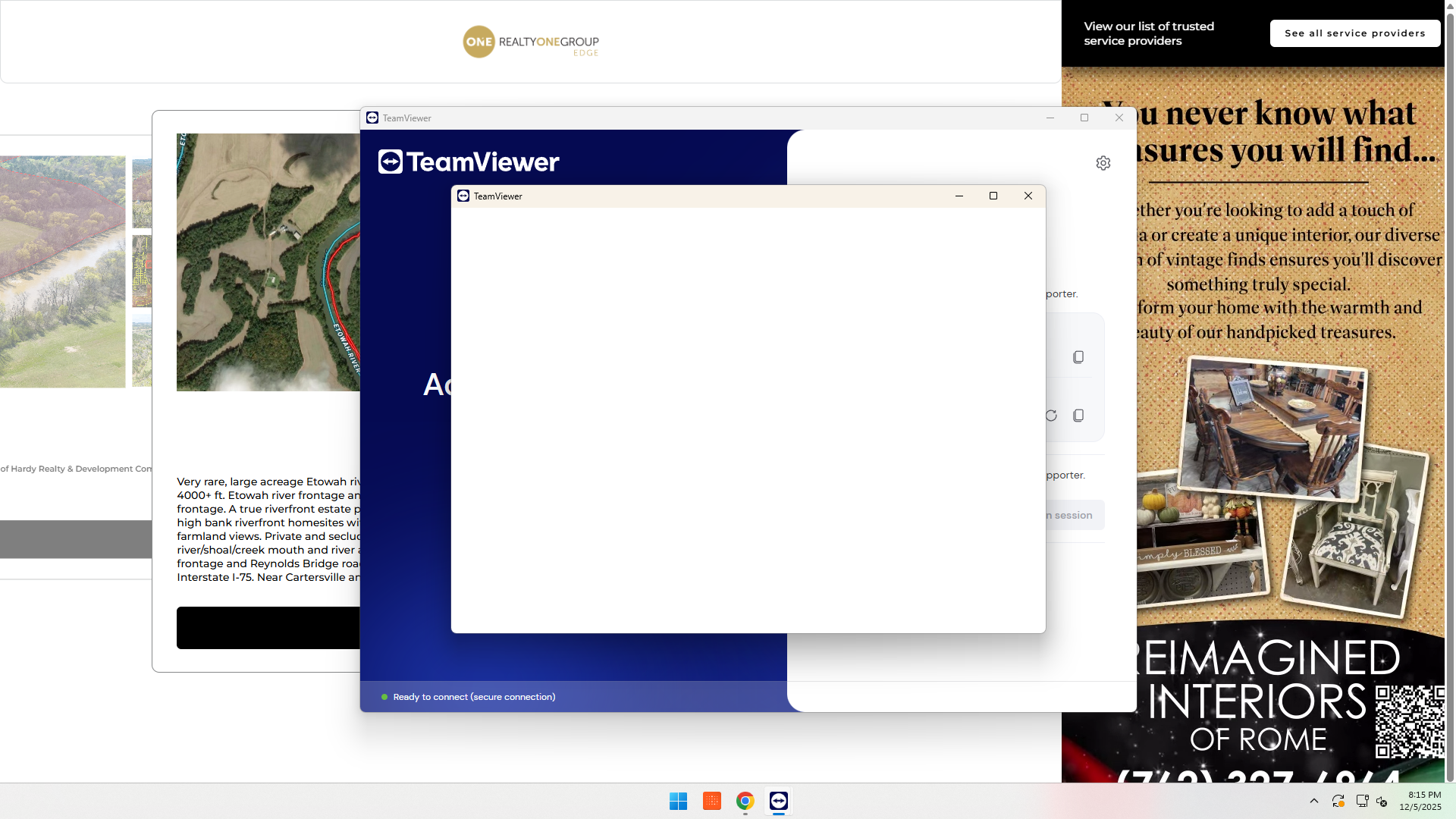Click the sync status icon in the system tray
1456x819 pixels.
tap(1338, 801)
